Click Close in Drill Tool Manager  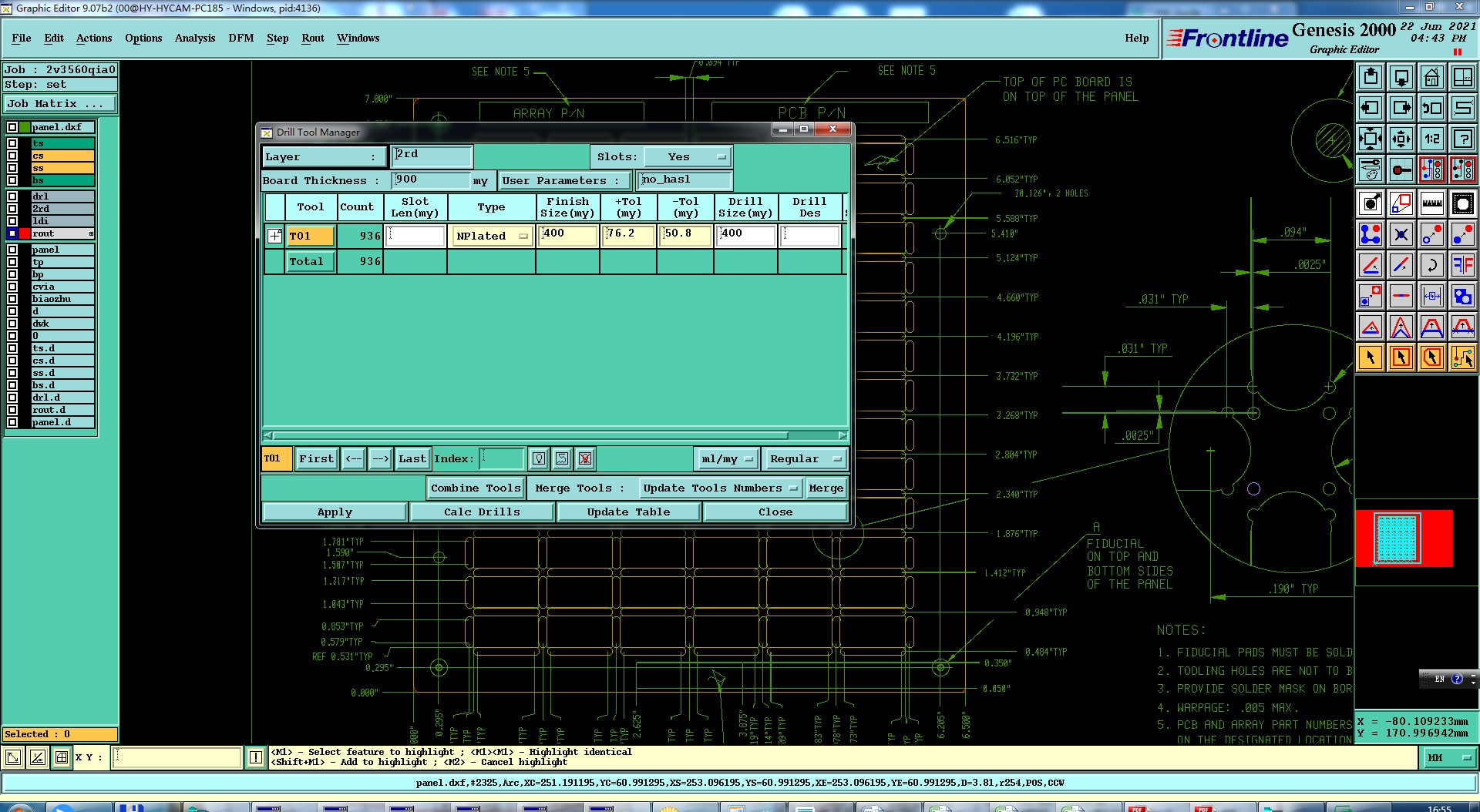pyautogui.click(x=775, y=512)
